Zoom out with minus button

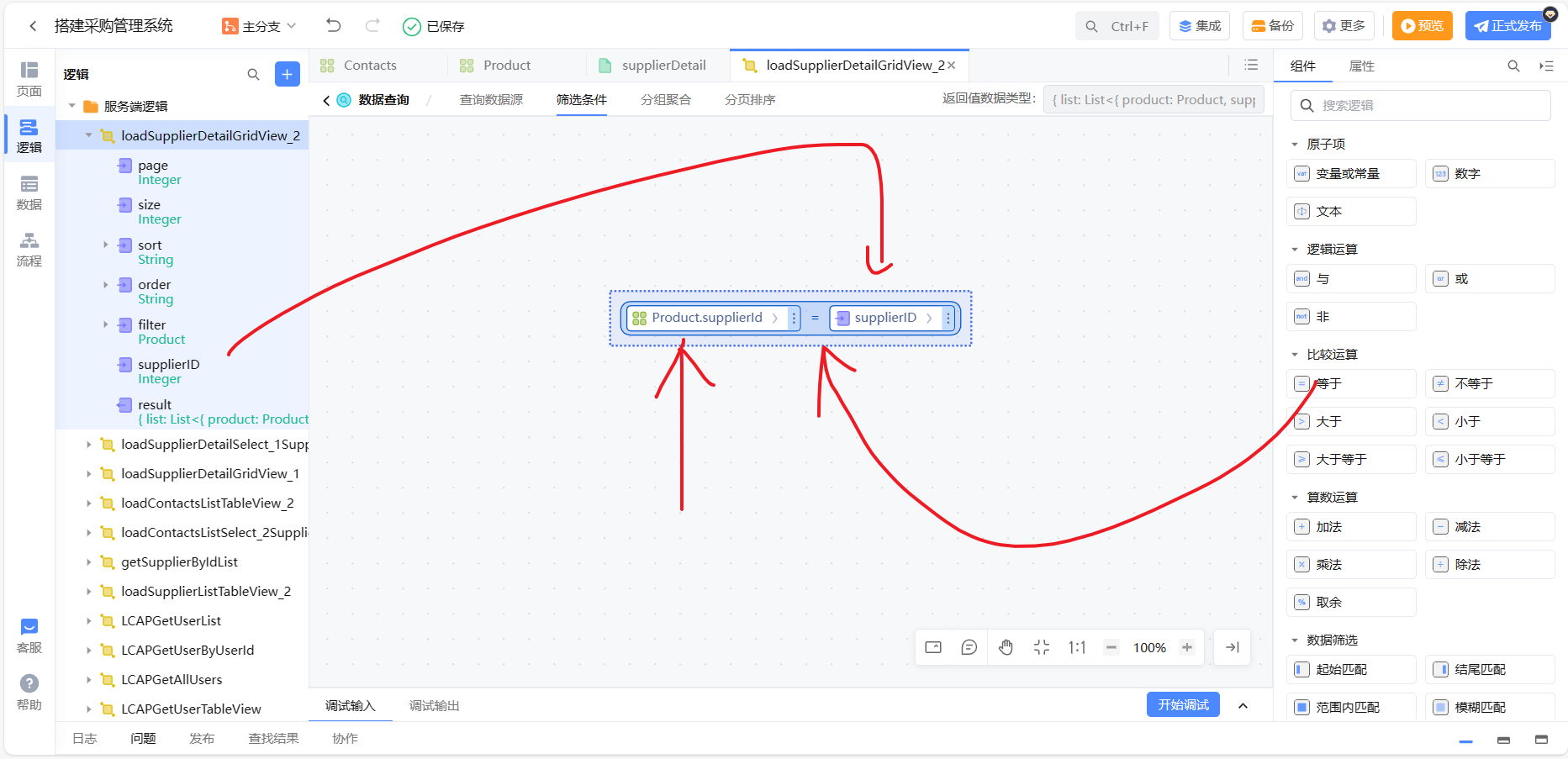point(1111,647)
